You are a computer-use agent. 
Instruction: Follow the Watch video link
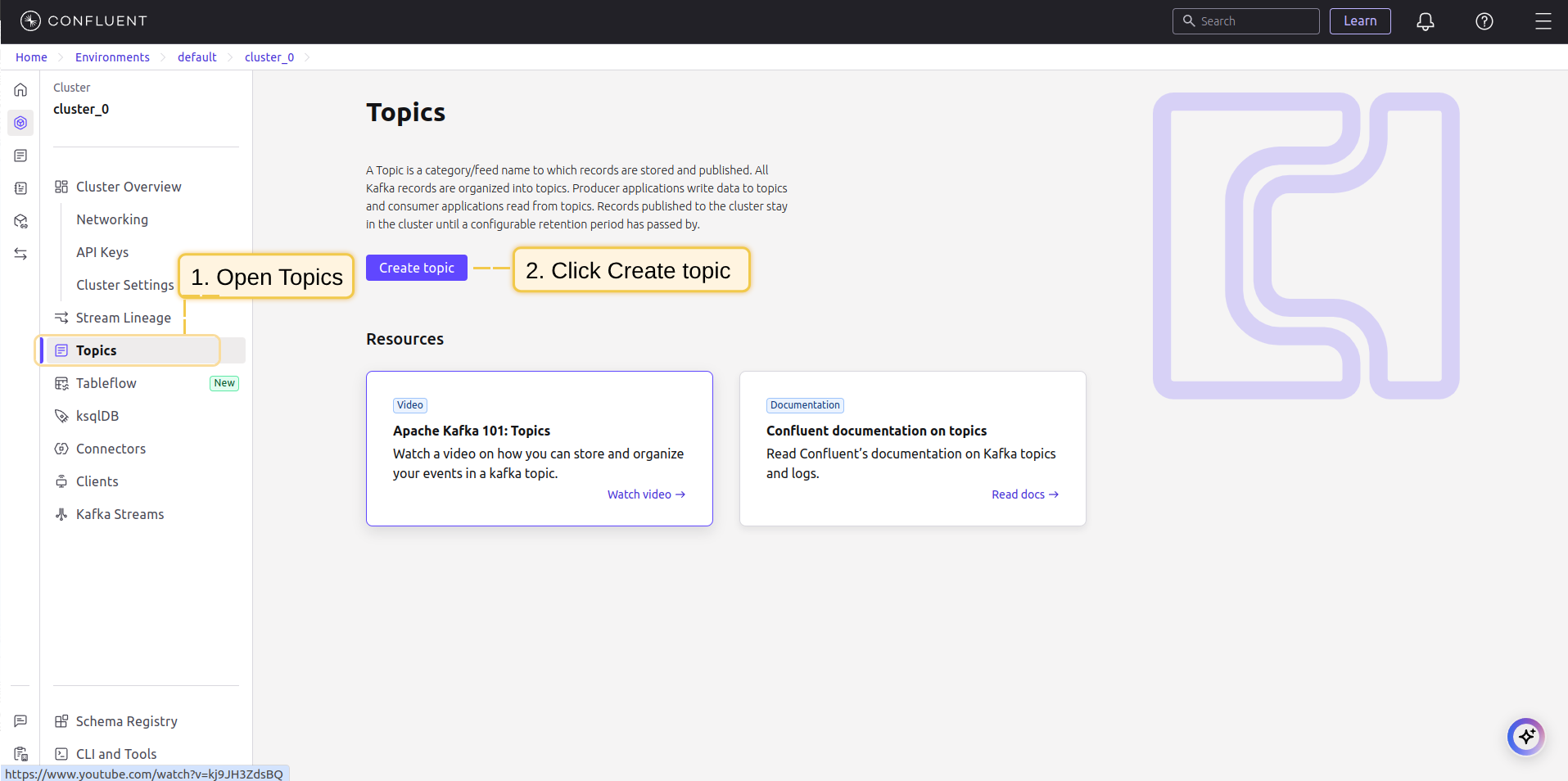tap(646, 494)
